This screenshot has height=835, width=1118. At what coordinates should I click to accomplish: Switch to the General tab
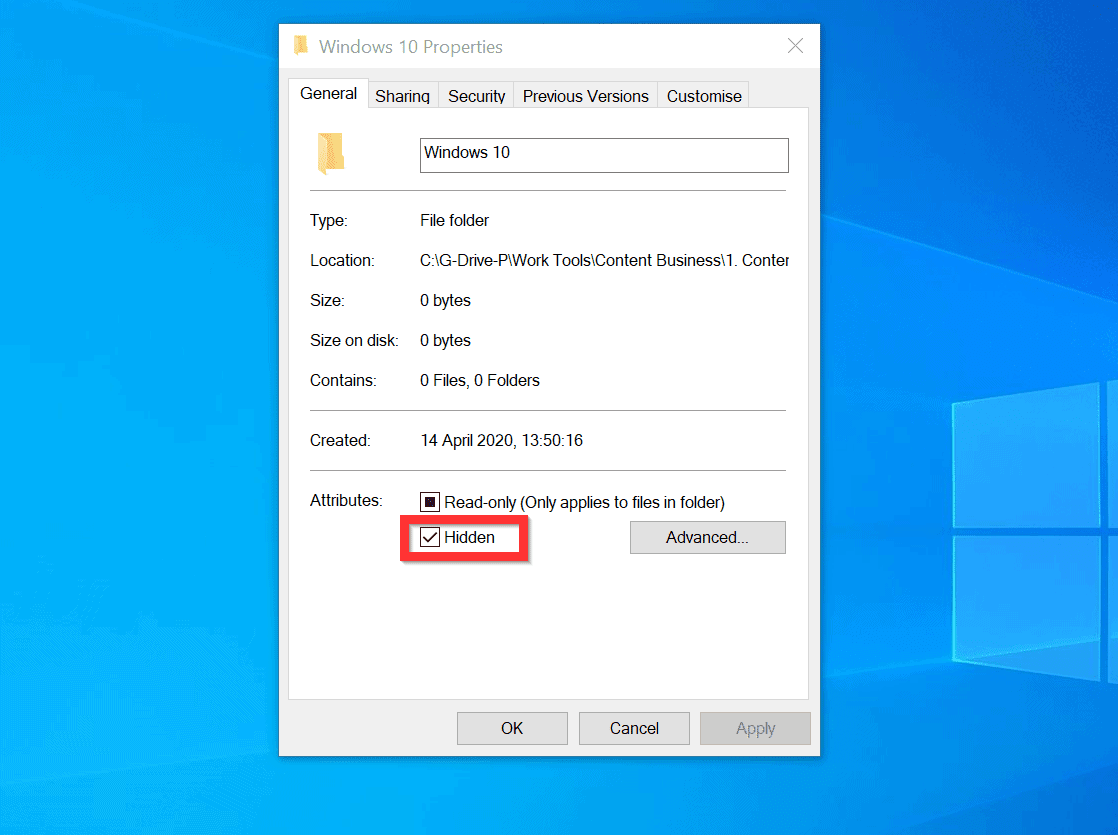(328, 93)
